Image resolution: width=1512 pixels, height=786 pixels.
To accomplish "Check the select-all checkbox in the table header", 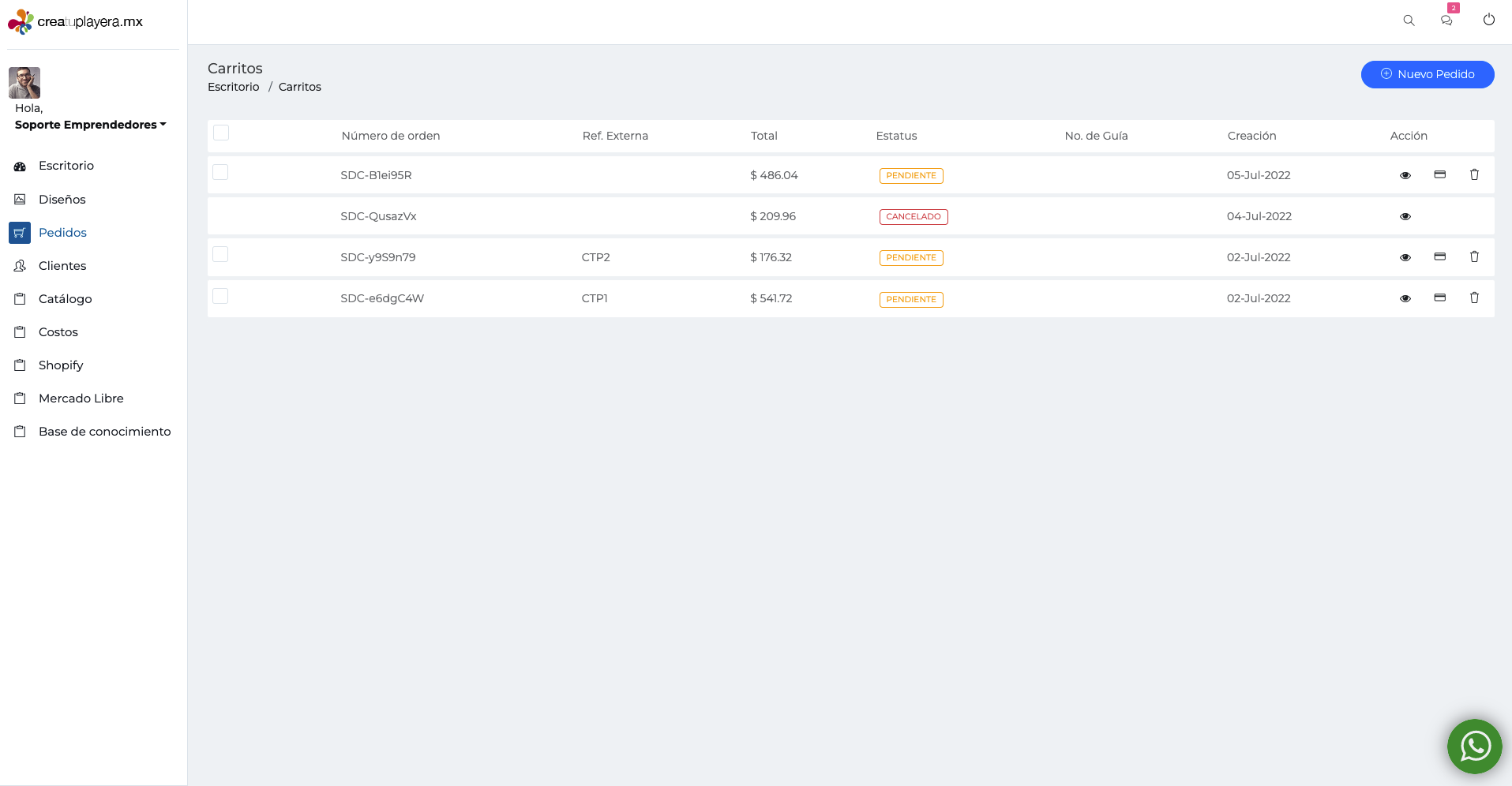I will [x=221, y=133].
